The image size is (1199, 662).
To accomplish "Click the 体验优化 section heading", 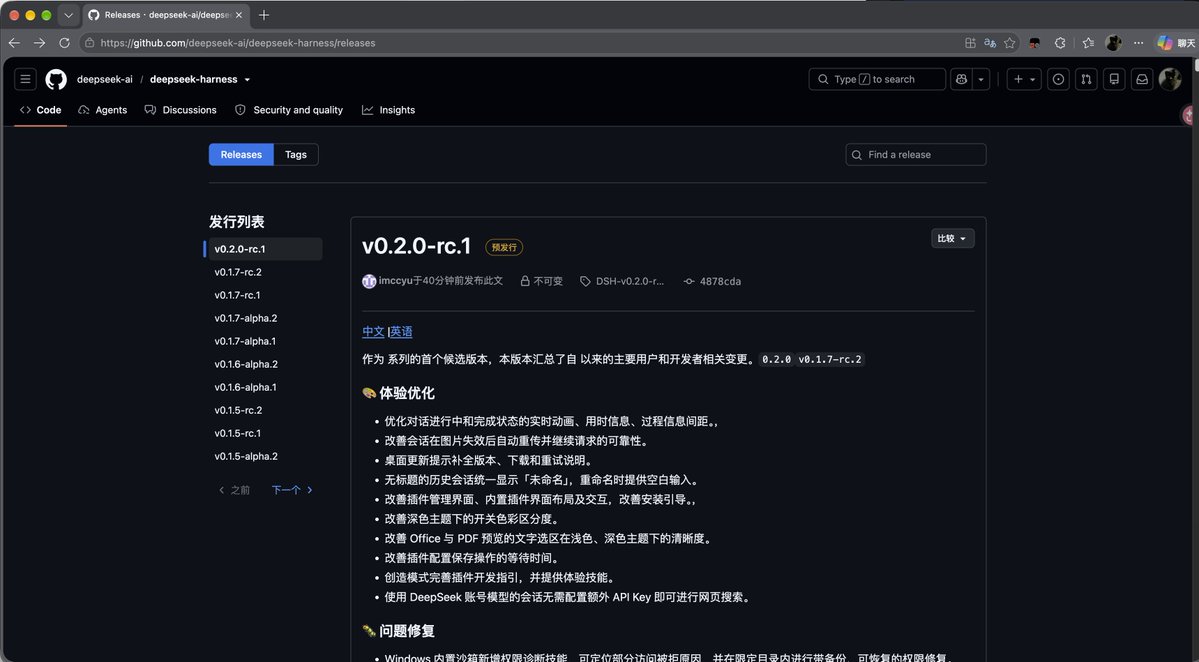I will [x=407, y=393].
